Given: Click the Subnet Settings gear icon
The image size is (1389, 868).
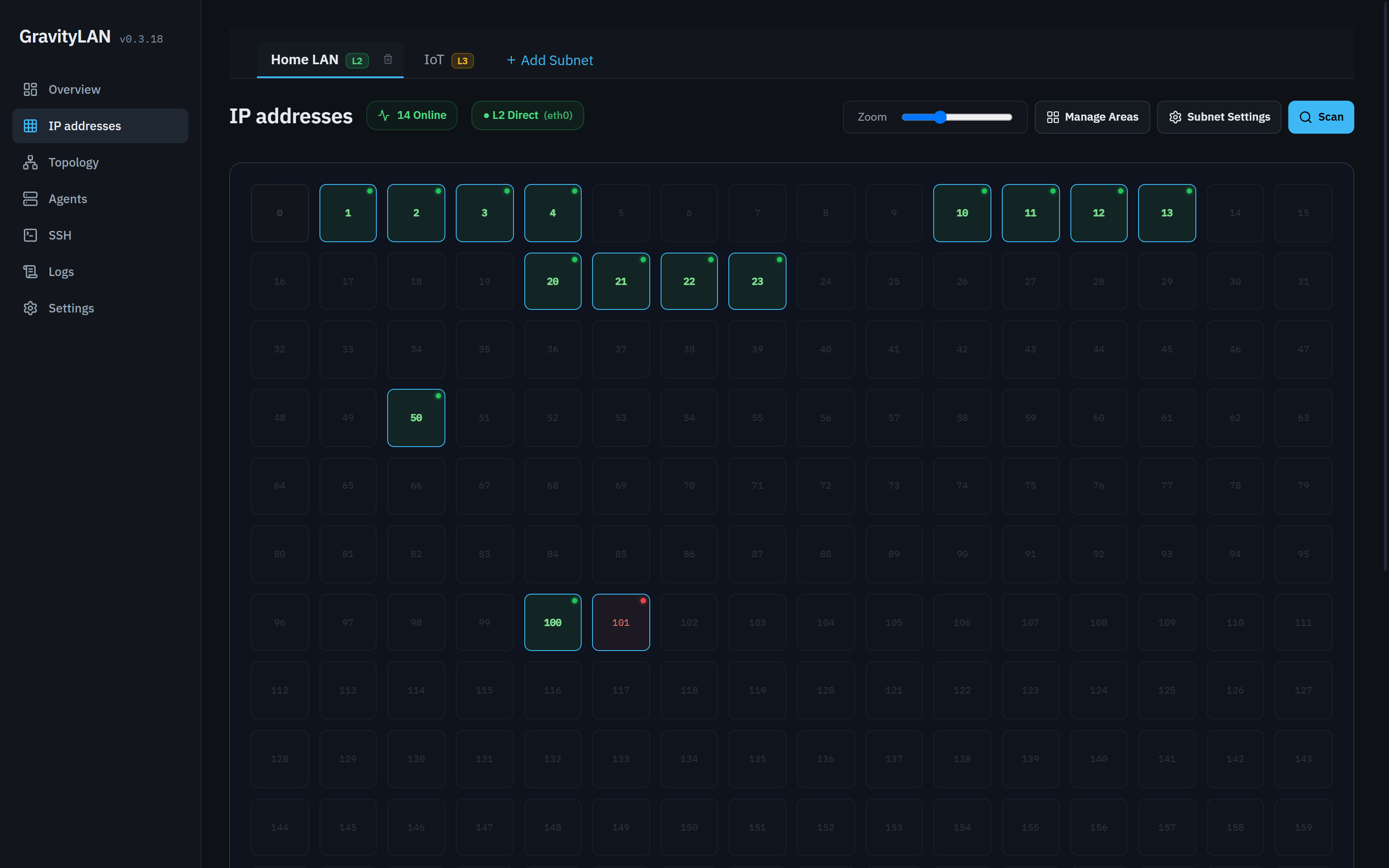Looking at the screenshot, I should pos(1175,117).
